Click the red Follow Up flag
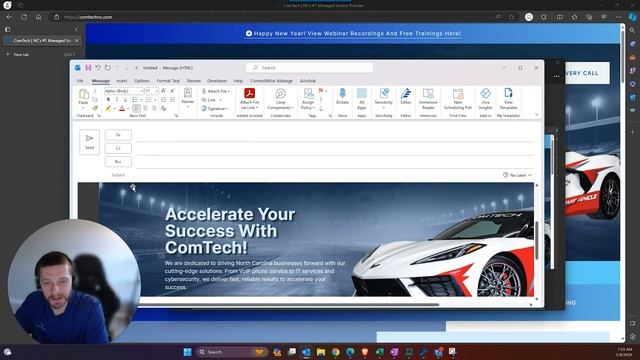Image resolution: width=640 pixels, height=360 pixels. (x=321, y=91)
